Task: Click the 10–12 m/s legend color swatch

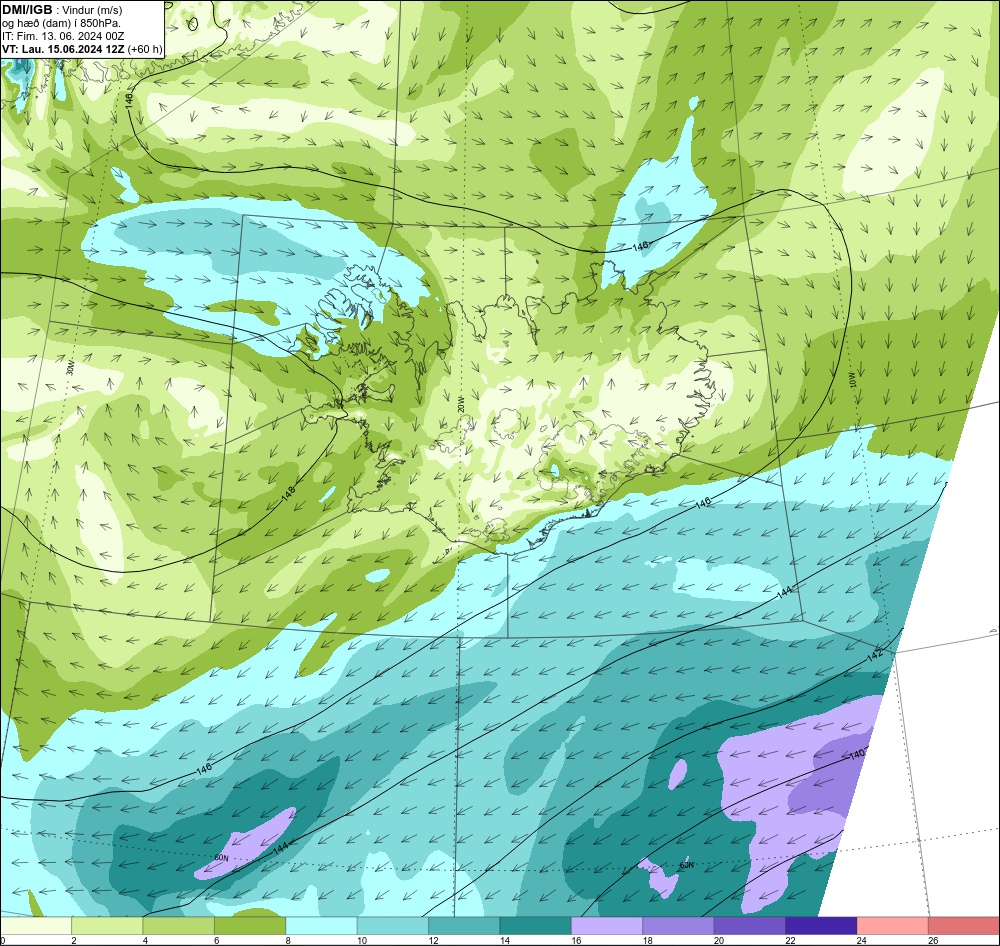Action: 393,926
